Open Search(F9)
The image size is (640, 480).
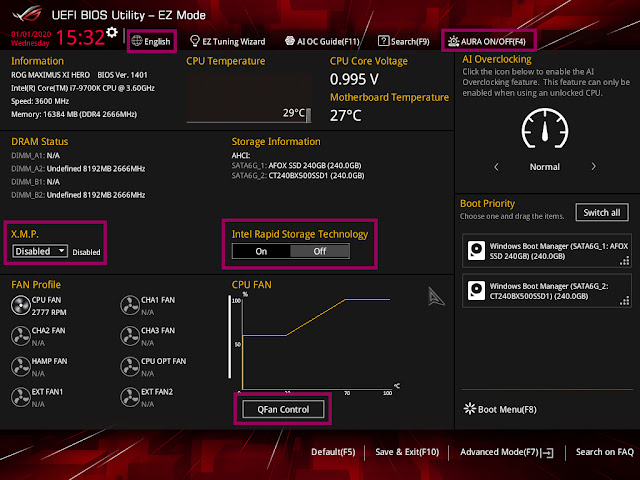click(404, 41)
